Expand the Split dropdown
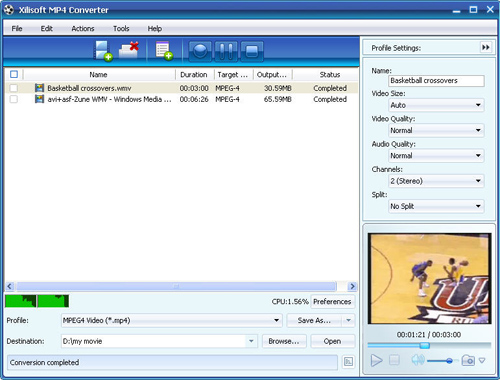The image size is (500, 380). (x=436, y=206)
